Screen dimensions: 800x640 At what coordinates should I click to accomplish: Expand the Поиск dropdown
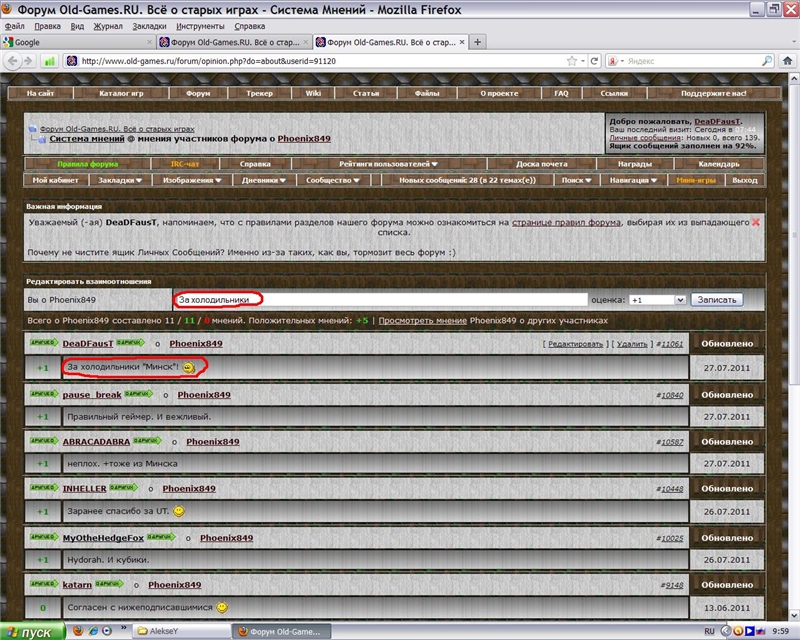pyautogui.click(x=577, y=180)
